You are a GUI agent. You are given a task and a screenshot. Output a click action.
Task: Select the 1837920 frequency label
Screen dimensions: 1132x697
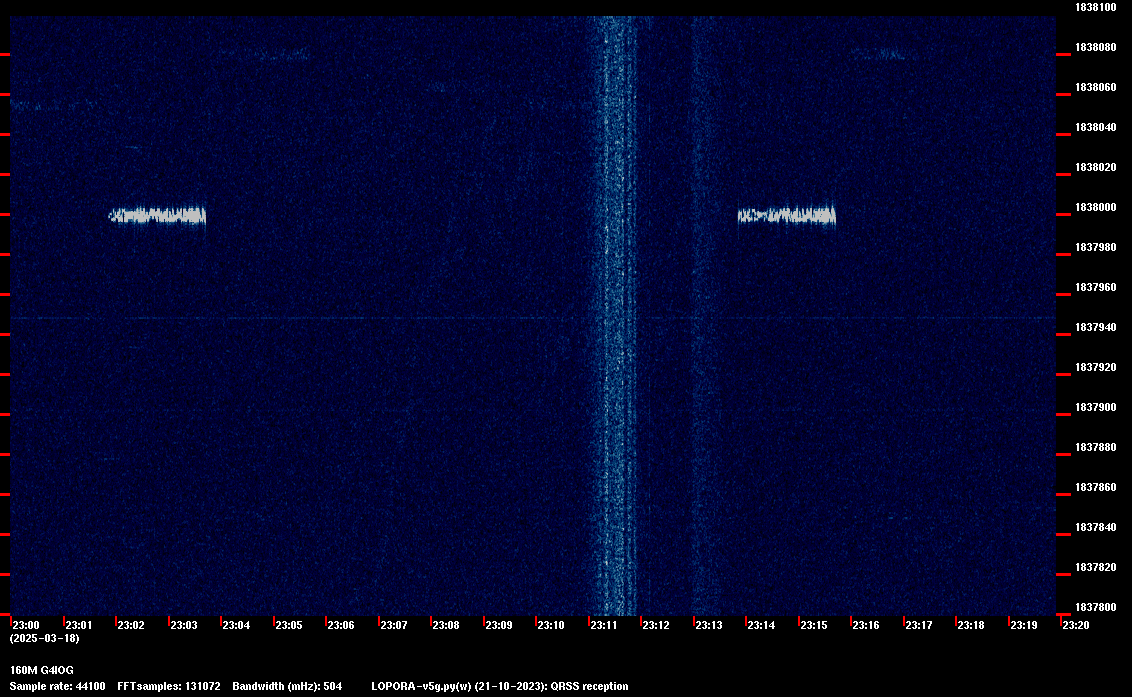click(x=1095, y=367)
